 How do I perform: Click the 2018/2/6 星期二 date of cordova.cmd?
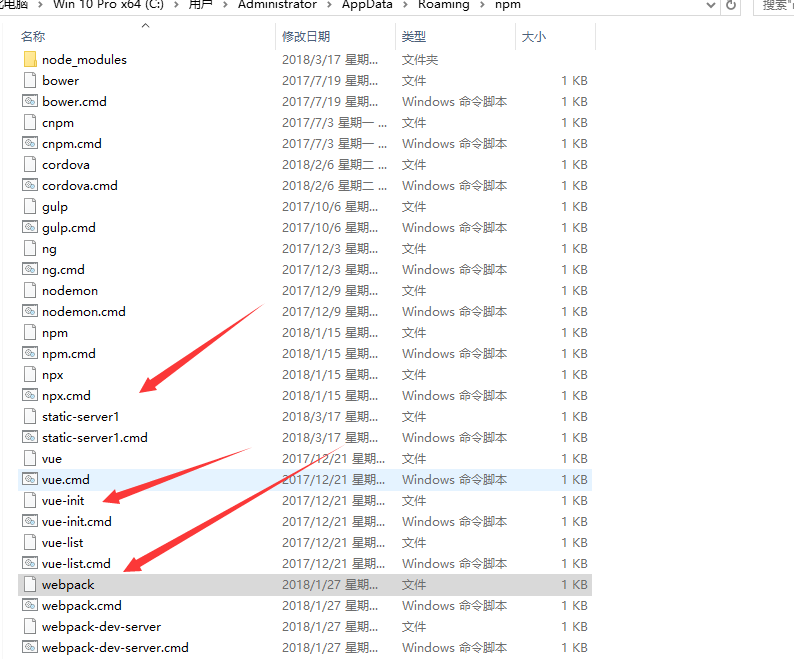pyautogui.click(x=334, y=186)
